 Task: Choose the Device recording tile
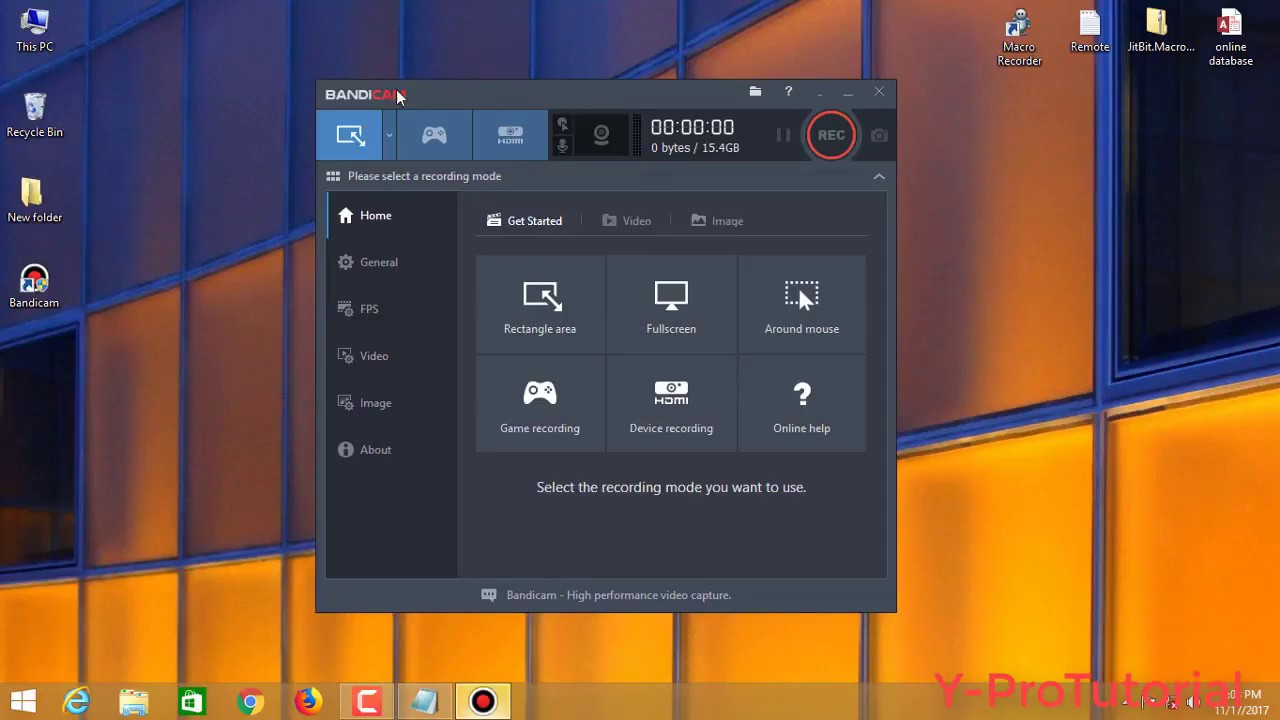(x=671, y=404)
